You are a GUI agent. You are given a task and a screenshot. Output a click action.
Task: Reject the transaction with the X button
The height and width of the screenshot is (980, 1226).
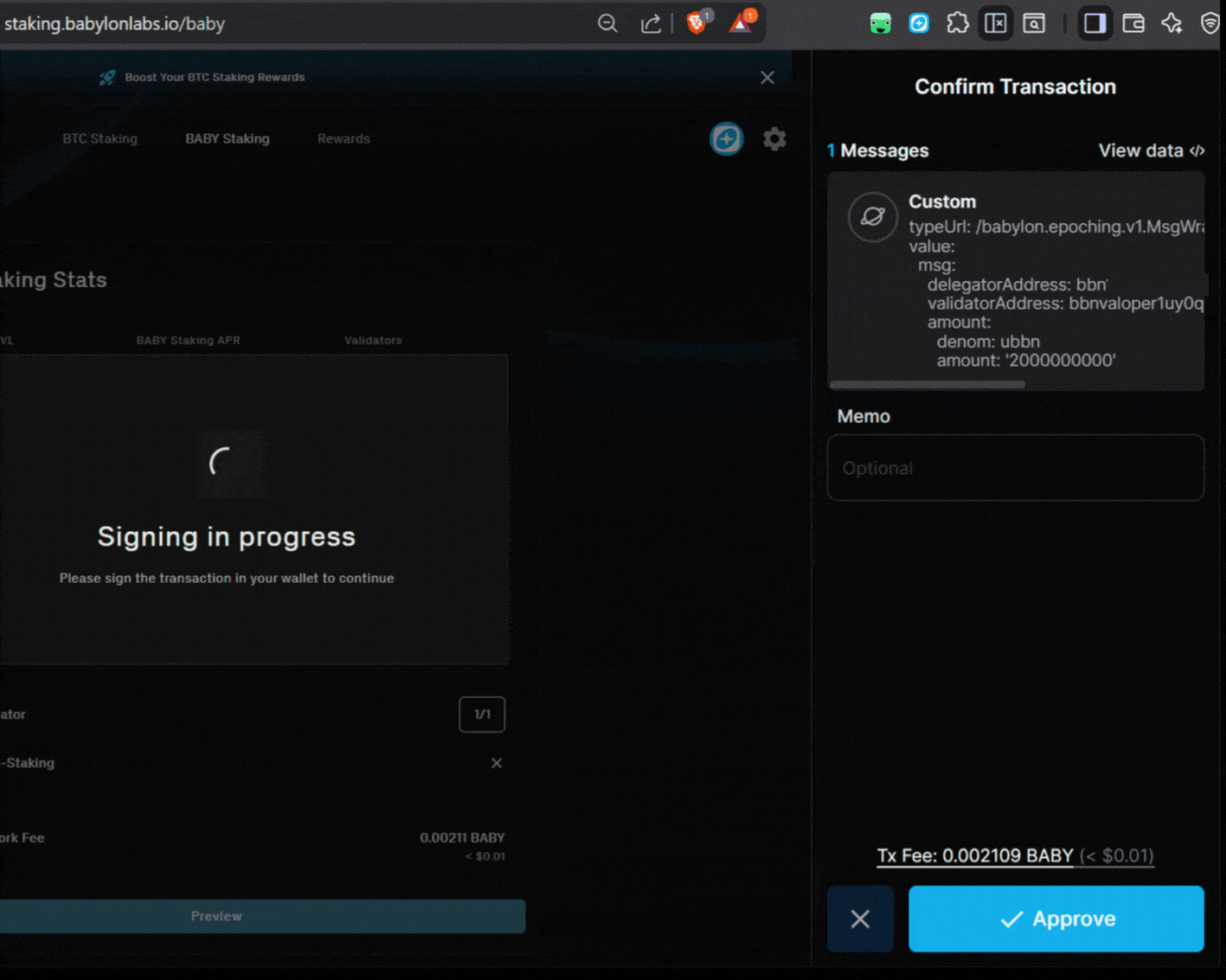click(860, 919)
